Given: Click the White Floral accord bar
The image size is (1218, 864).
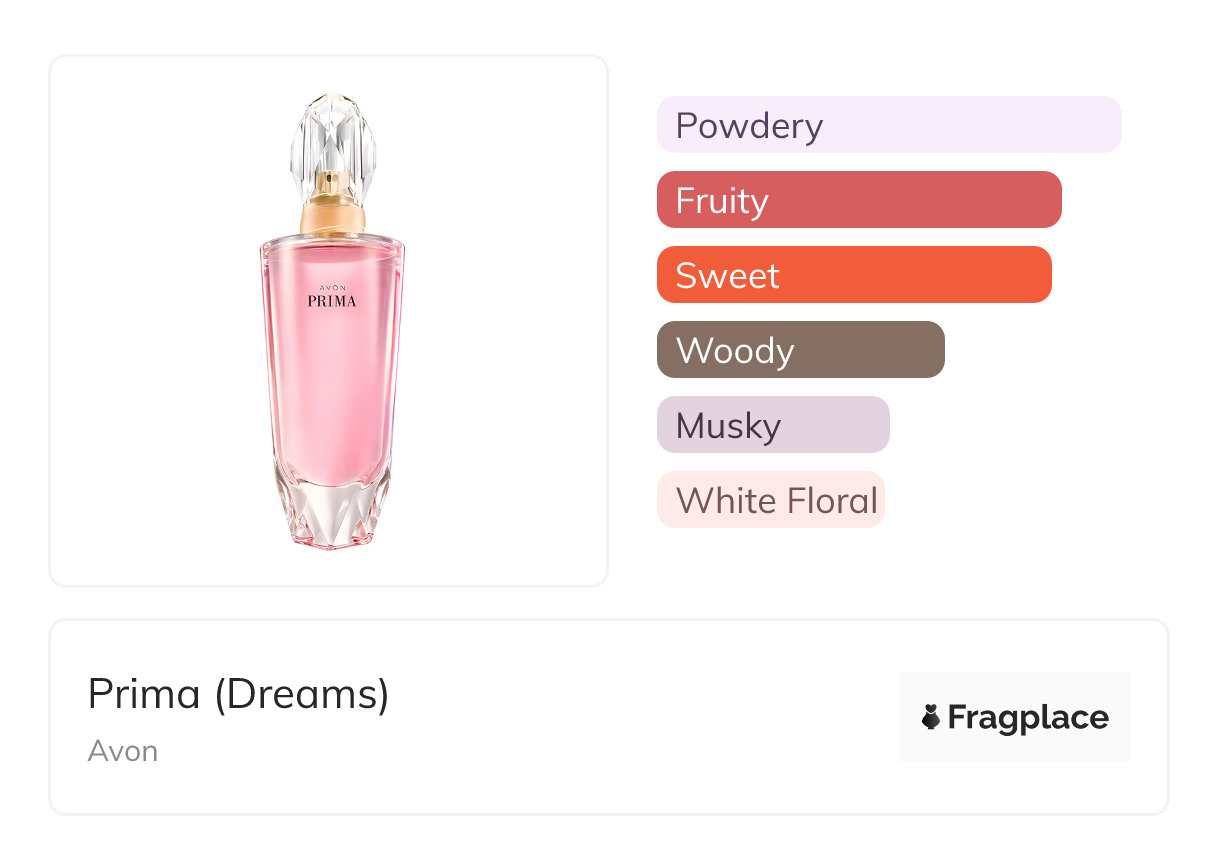Looking at the screenshot, I should coord(771,500).
